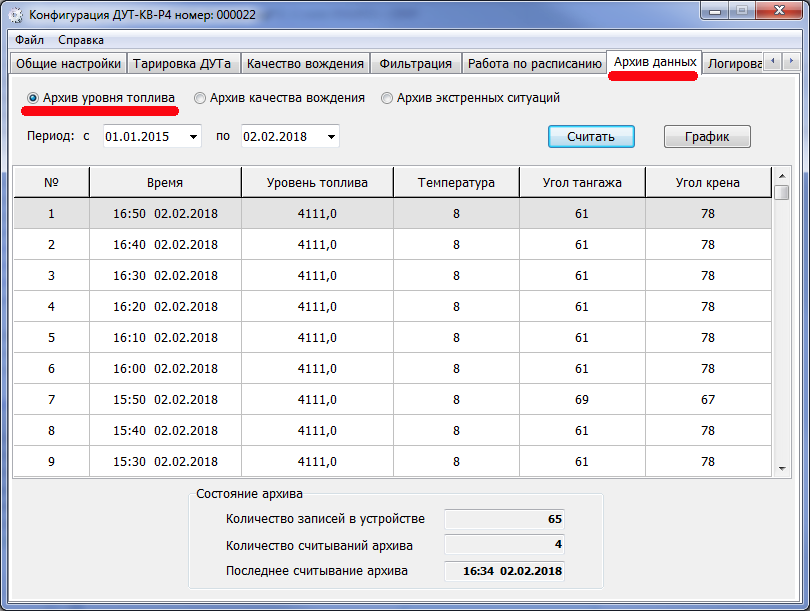Image resolution: width=810 pixels, height=611 pixels.
Task: Click the Время column header
Action: [x=165, y=182]
